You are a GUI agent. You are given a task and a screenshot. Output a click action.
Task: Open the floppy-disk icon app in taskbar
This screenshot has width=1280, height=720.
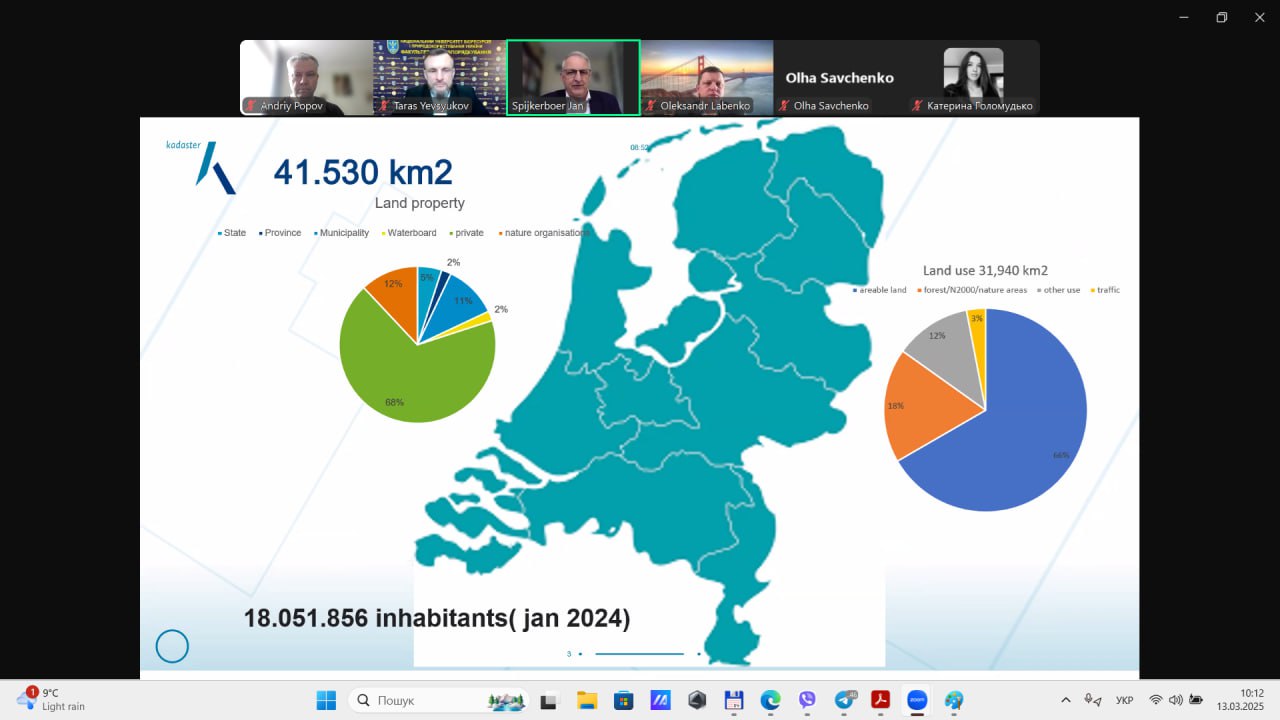[733, 700]
